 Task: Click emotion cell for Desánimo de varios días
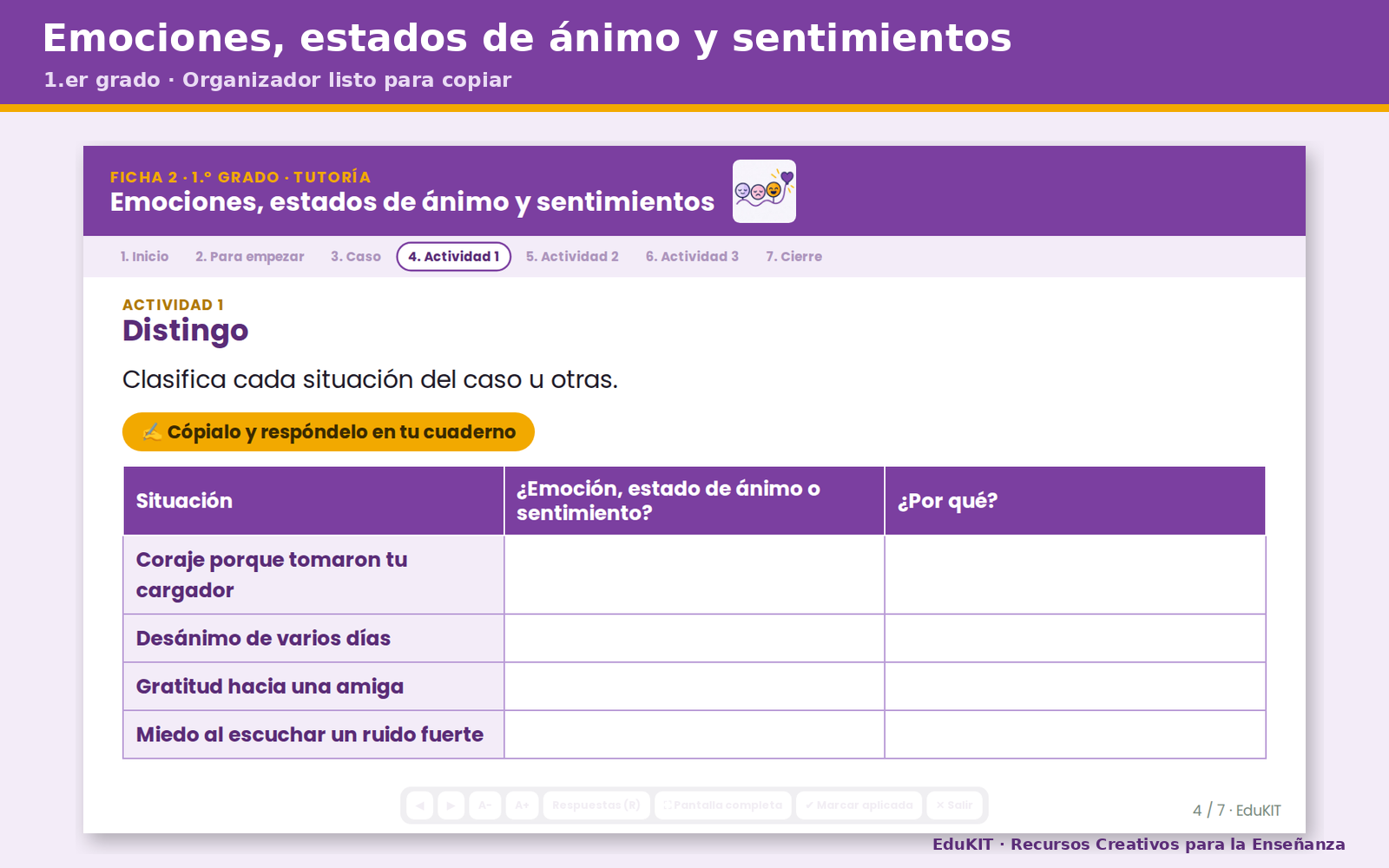pos(694,638)
